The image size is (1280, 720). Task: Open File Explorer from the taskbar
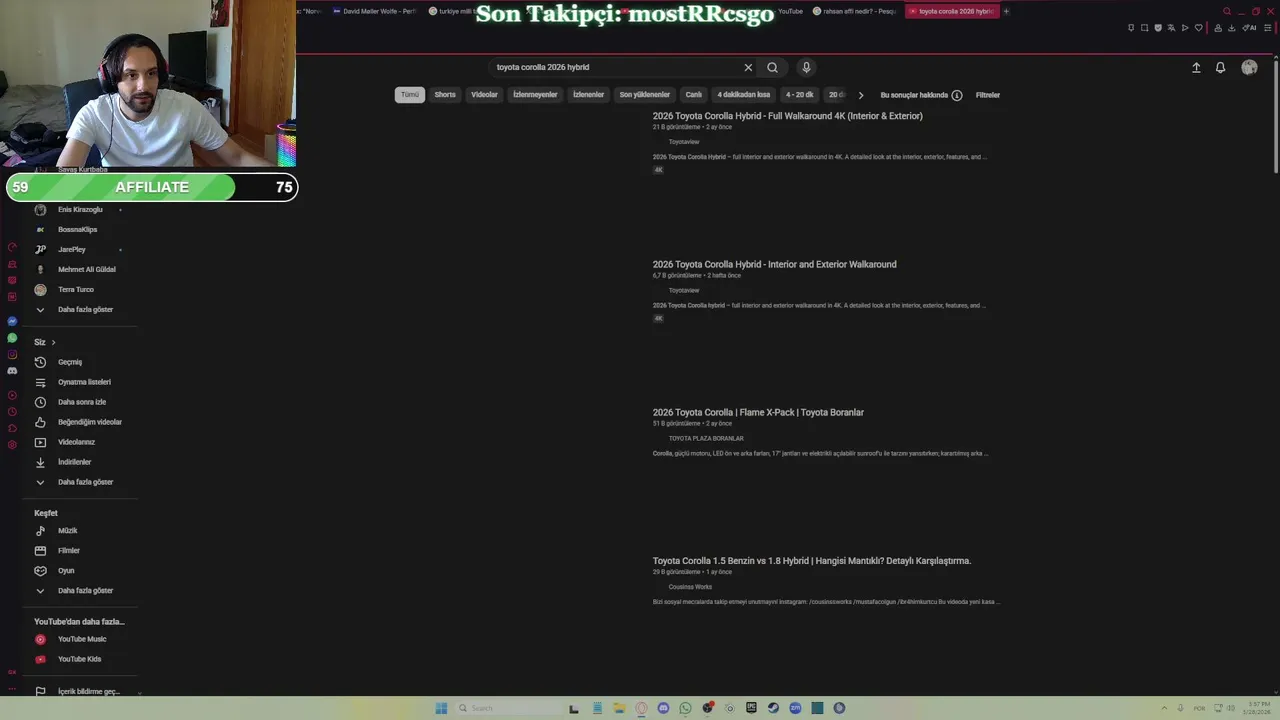(x=619, y=708)
